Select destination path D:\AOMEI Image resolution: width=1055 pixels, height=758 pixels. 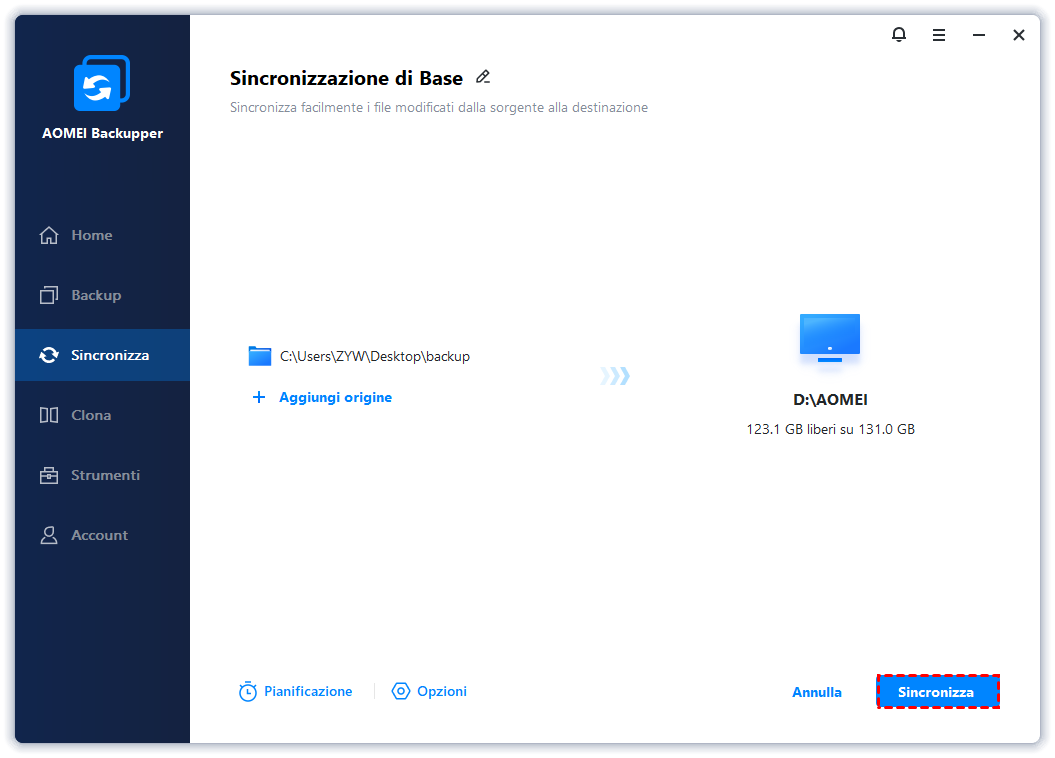pos(830,400)
